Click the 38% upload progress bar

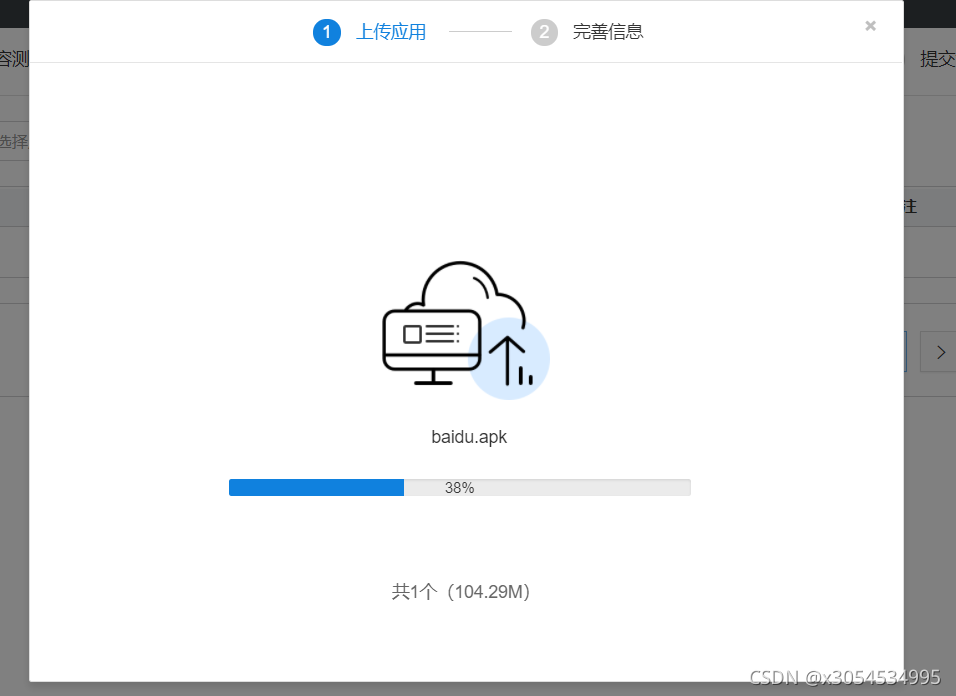[460, 488]
